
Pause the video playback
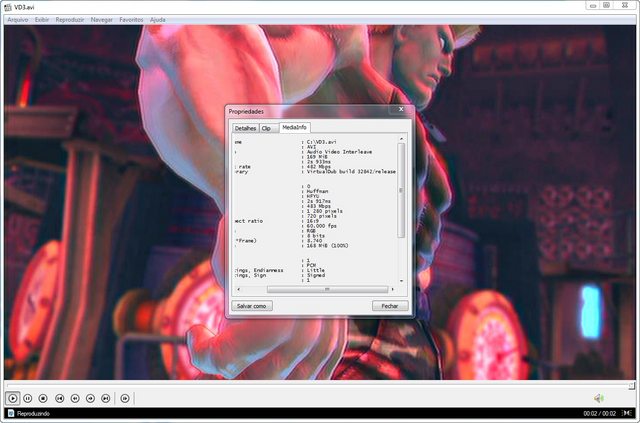coord(28,398)
